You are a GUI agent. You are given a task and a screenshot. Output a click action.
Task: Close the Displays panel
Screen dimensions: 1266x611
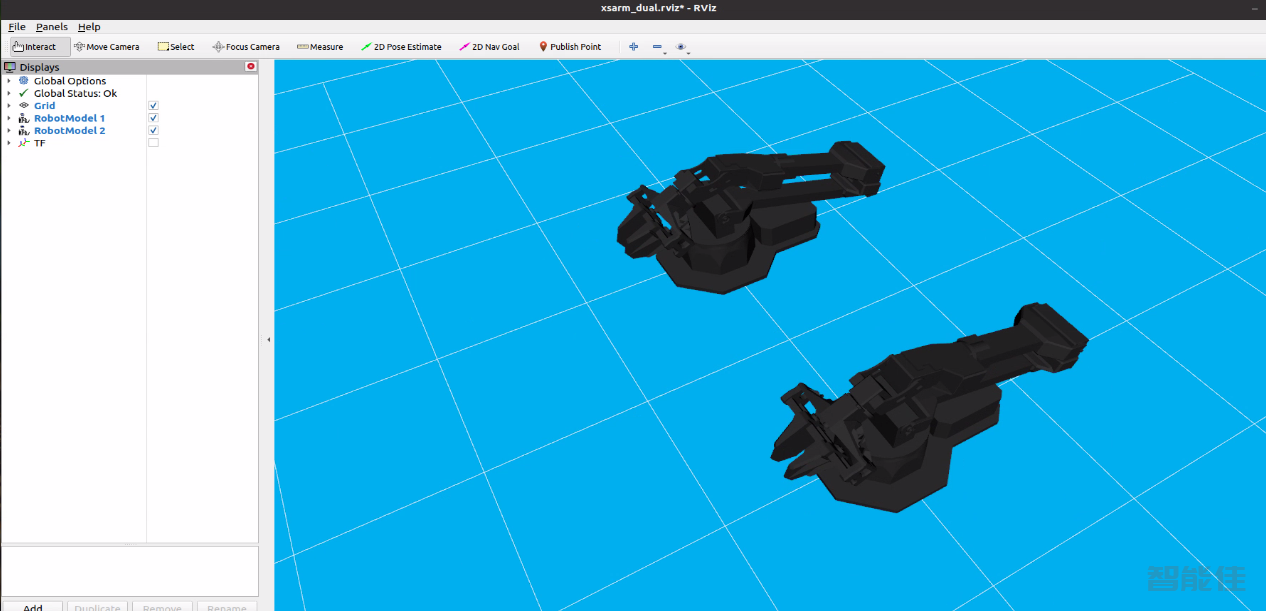[x=251, y=67]
